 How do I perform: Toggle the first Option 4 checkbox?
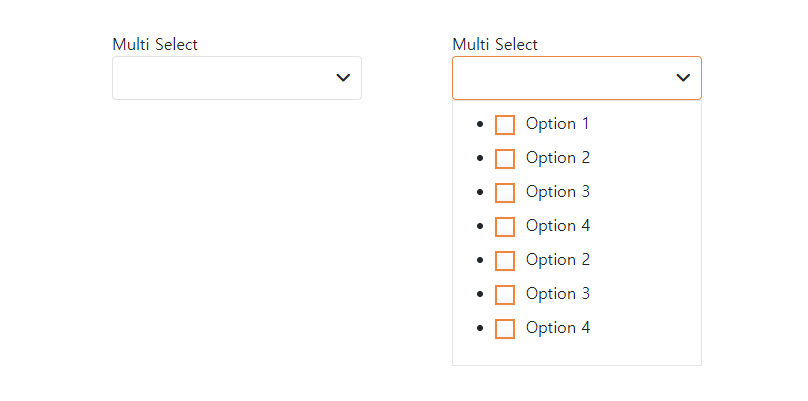[505, 227]
